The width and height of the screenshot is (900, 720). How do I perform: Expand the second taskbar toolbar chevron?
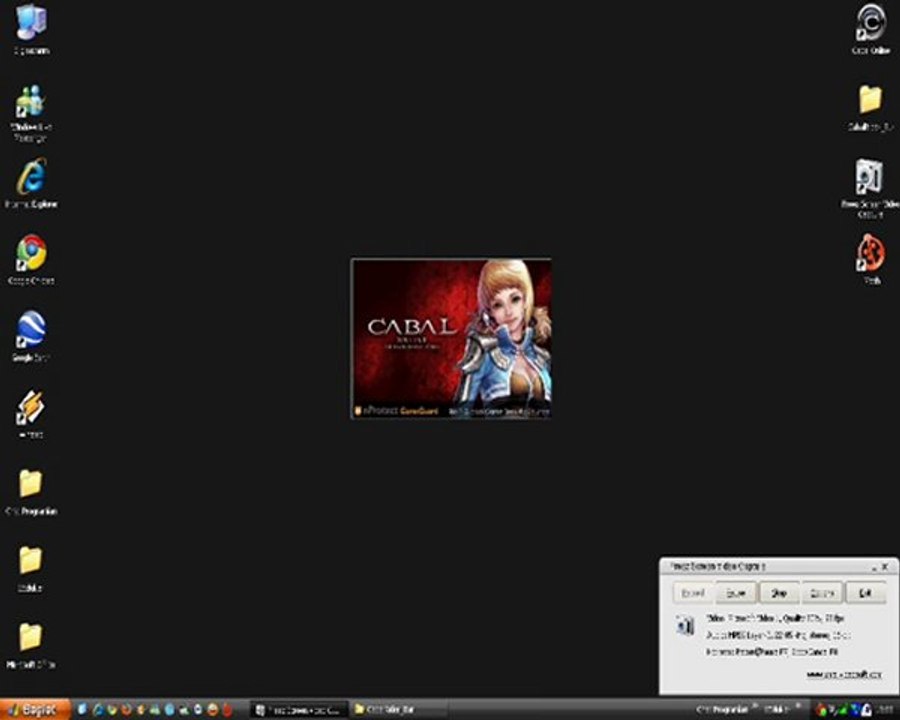tap(798, 707)
